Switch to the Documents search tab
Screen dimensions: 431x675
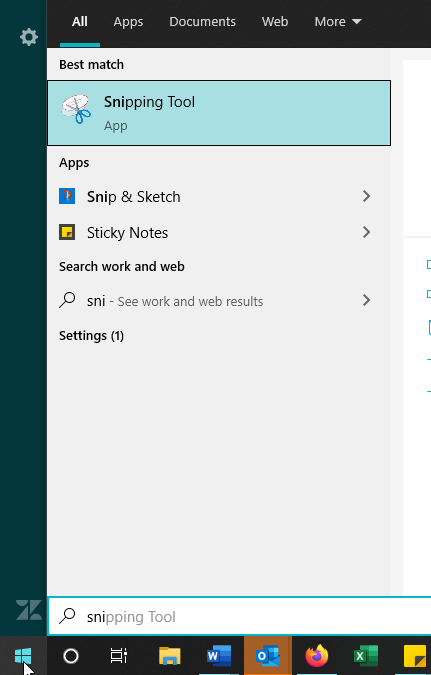click(202, 22)
